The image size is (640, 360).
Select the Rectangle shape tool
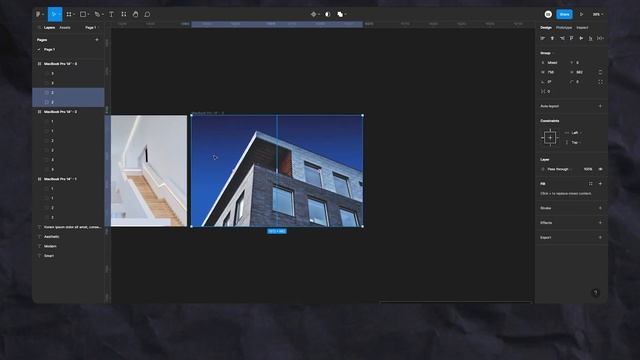(84, 14)
